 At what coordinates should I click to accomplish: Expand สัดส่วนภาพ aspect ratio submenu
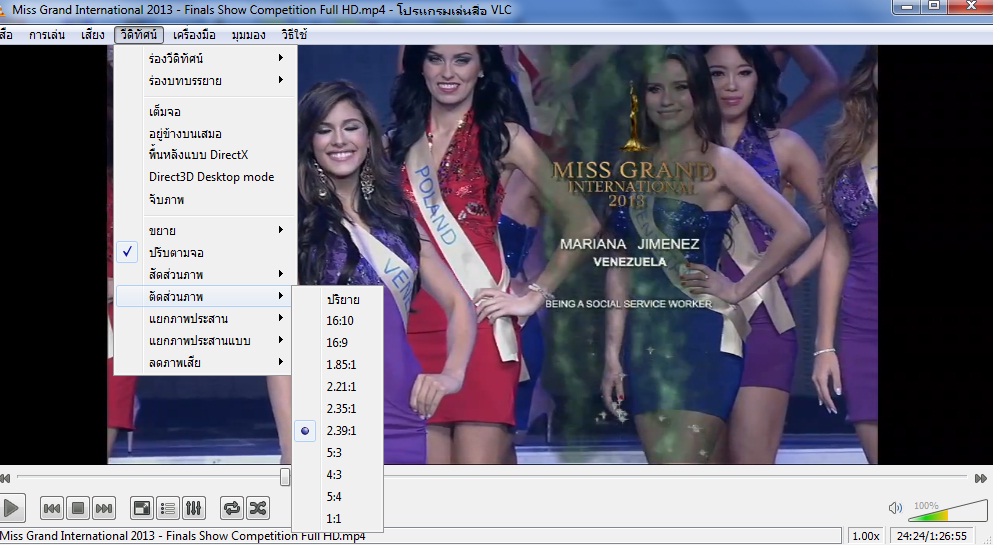point(203,274)
